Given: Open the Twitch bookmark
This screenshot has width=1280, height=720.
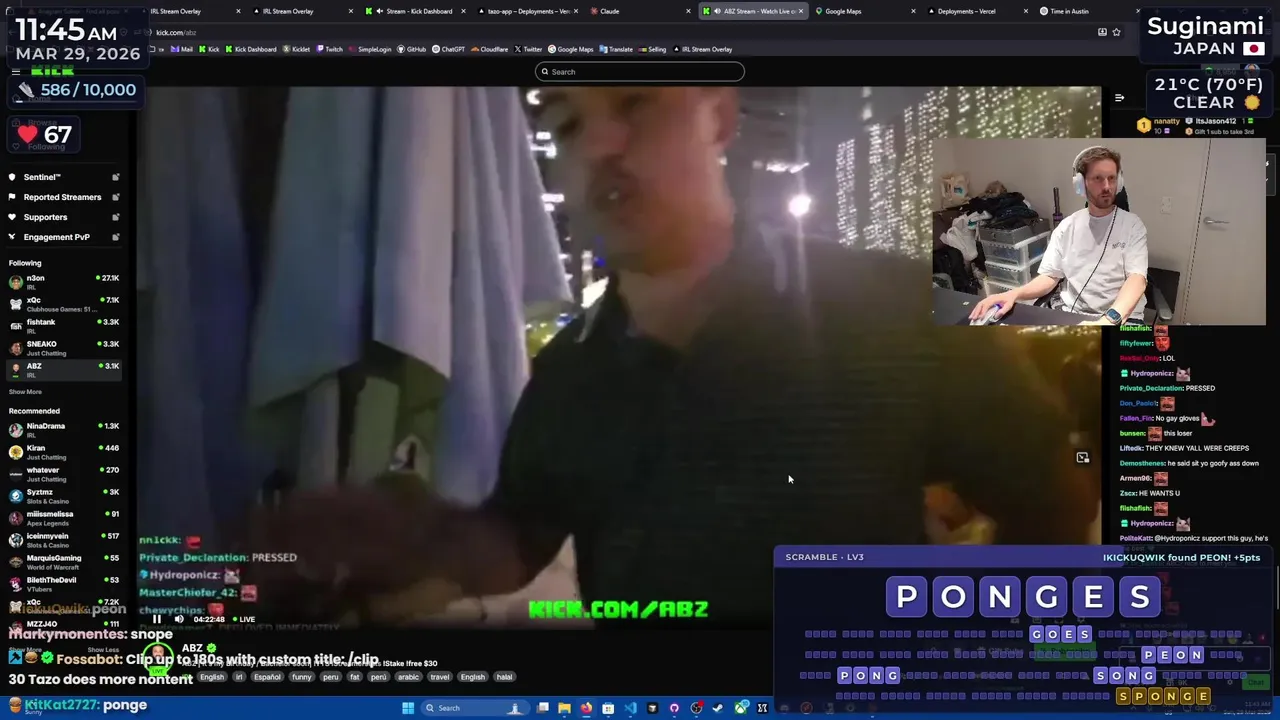Looking at the screenshot, I should tap(330, 49).
